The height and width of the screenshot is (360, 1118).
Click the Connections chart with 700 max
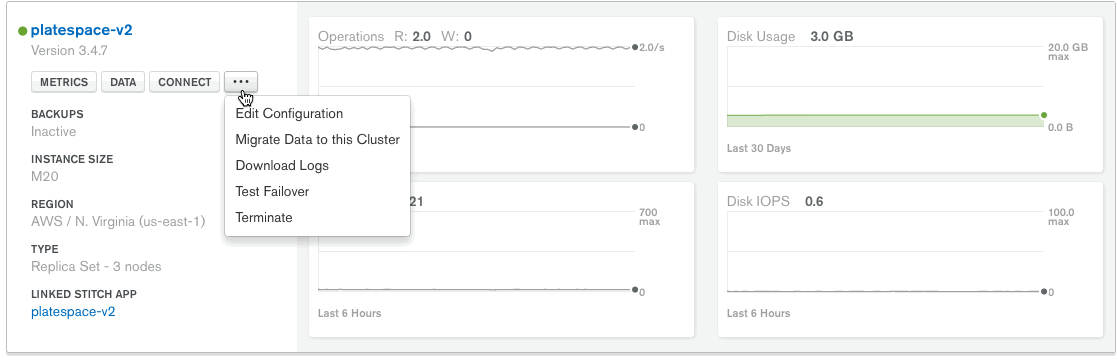point(501,259)
